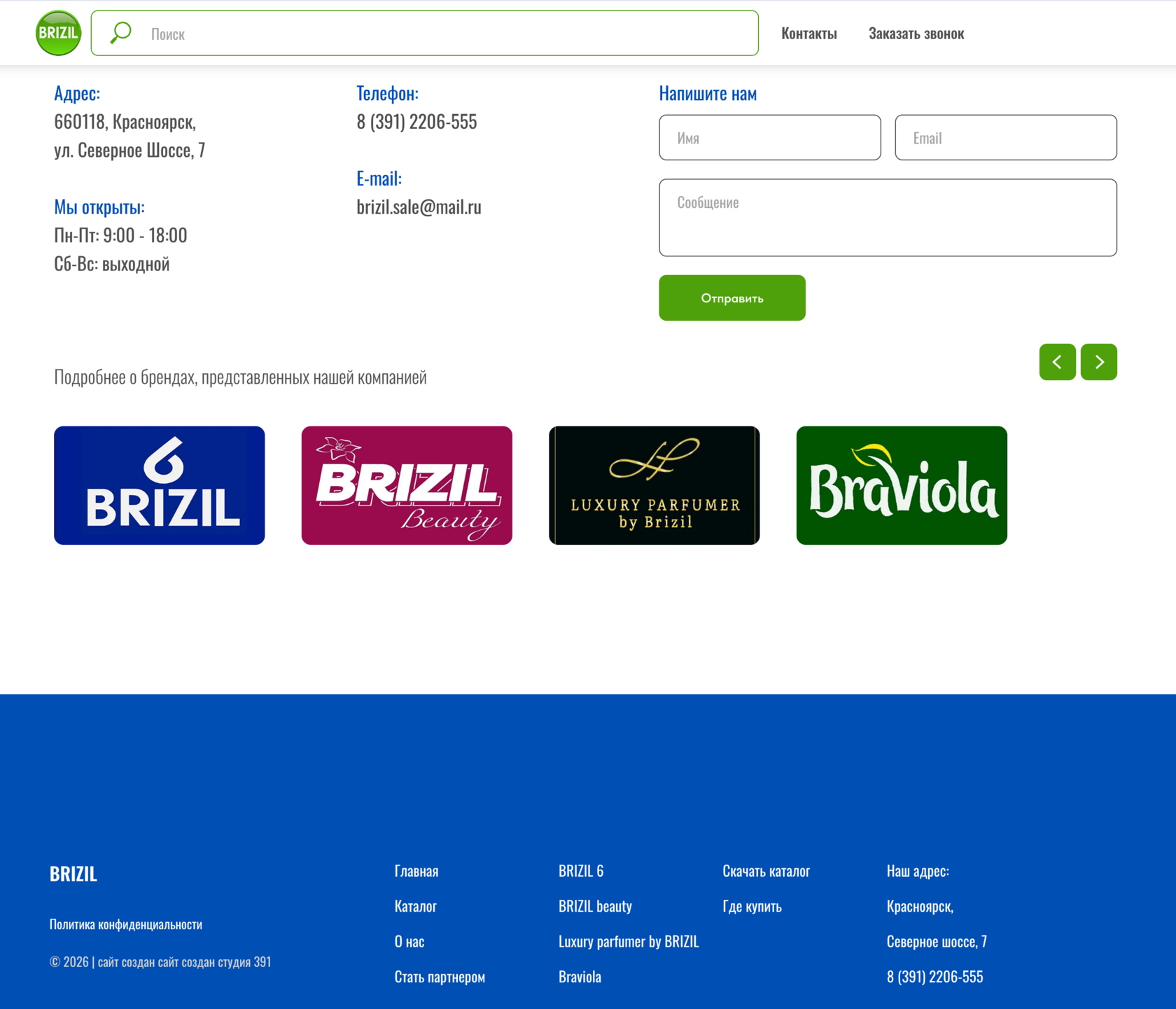Click the round green BRIZIL logo
This screenshot has width=1176, height=1009.
(x=58, y=33)
